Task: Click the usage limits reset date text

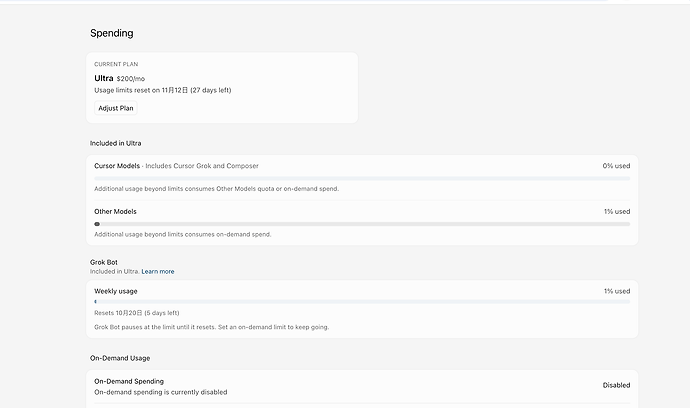Action: coord(163,90)
